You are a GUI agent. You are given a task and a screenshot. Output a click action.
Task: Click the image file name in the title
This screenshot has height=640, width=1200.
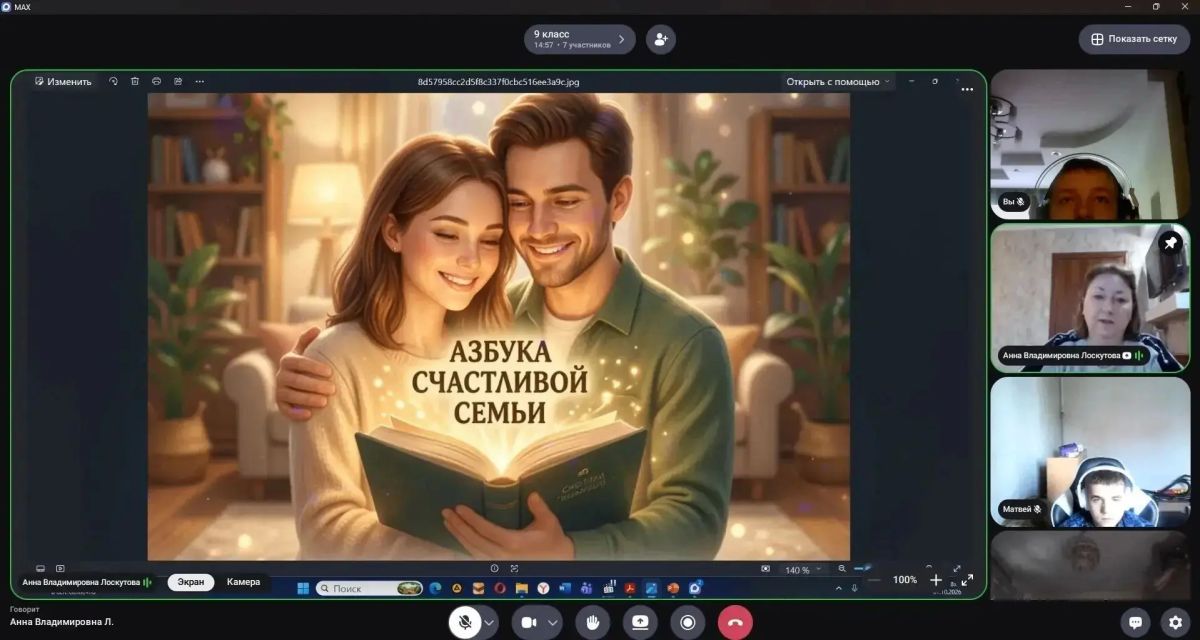click(498, 82)
